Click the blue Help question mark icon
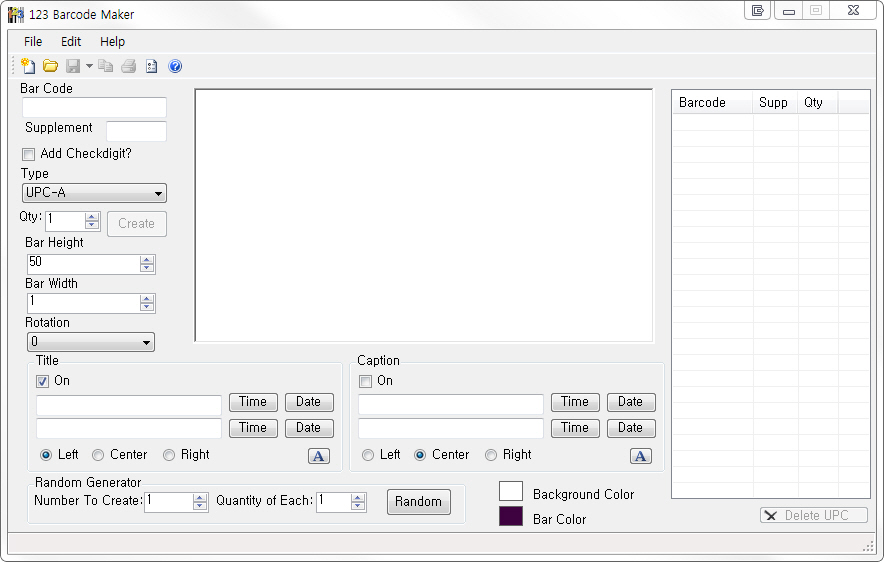884x562 pixels. 175,66
